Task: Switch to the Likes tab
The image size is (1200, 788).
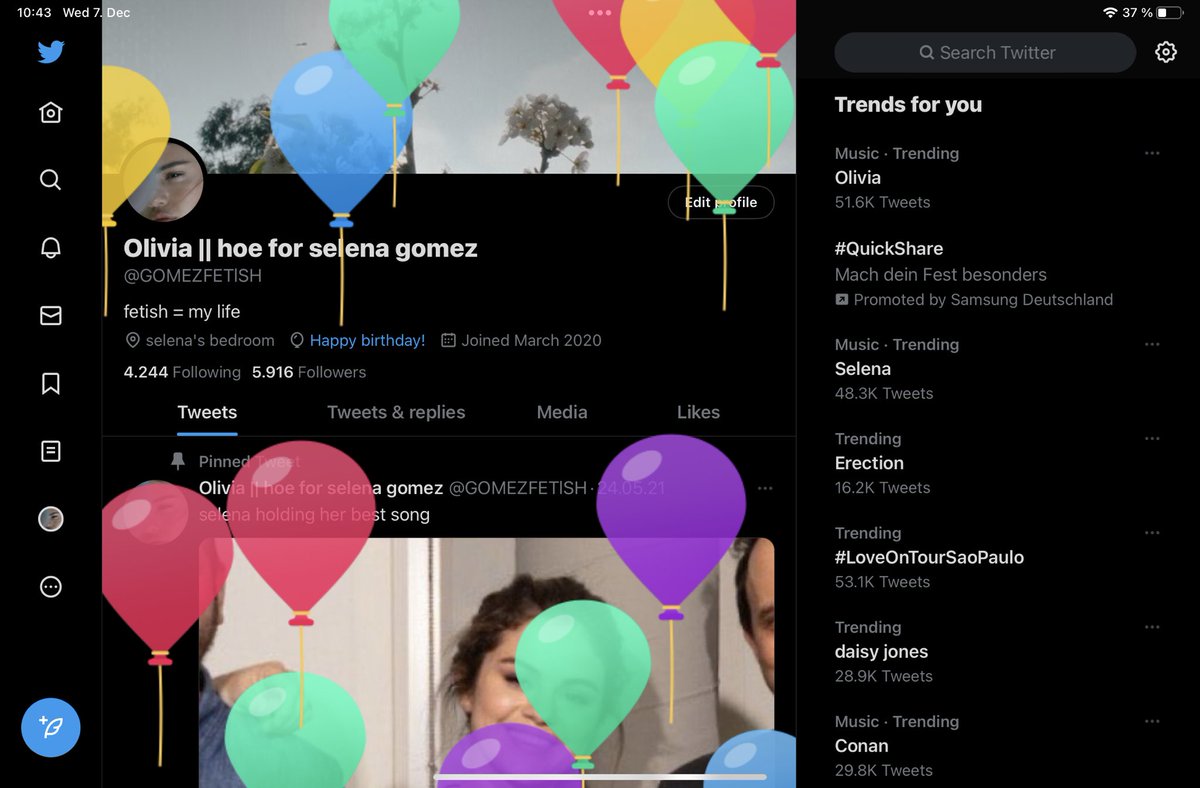Action: coord(698,412)
